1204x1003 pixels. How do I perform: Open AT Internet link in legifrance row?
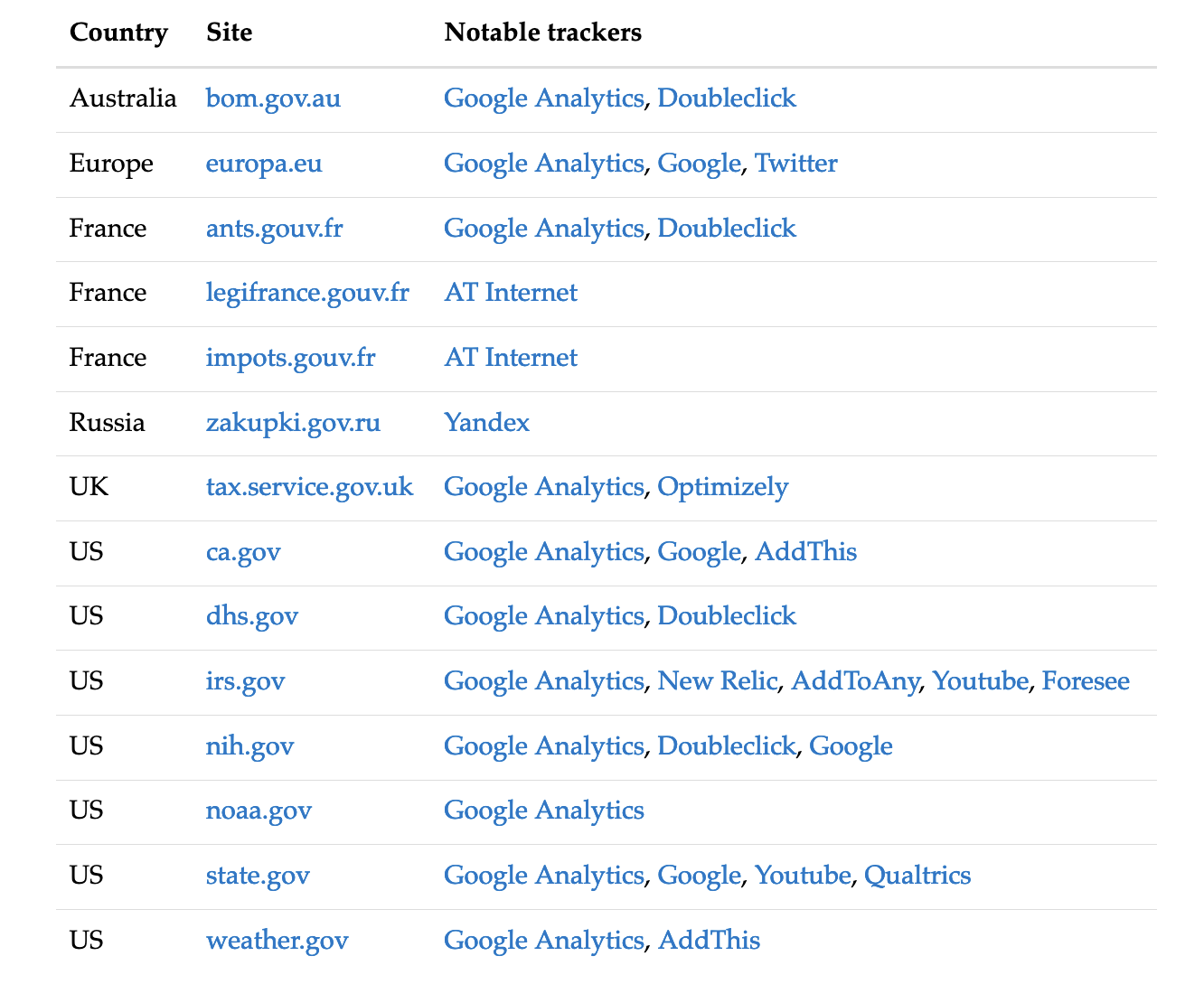point(510,292)
